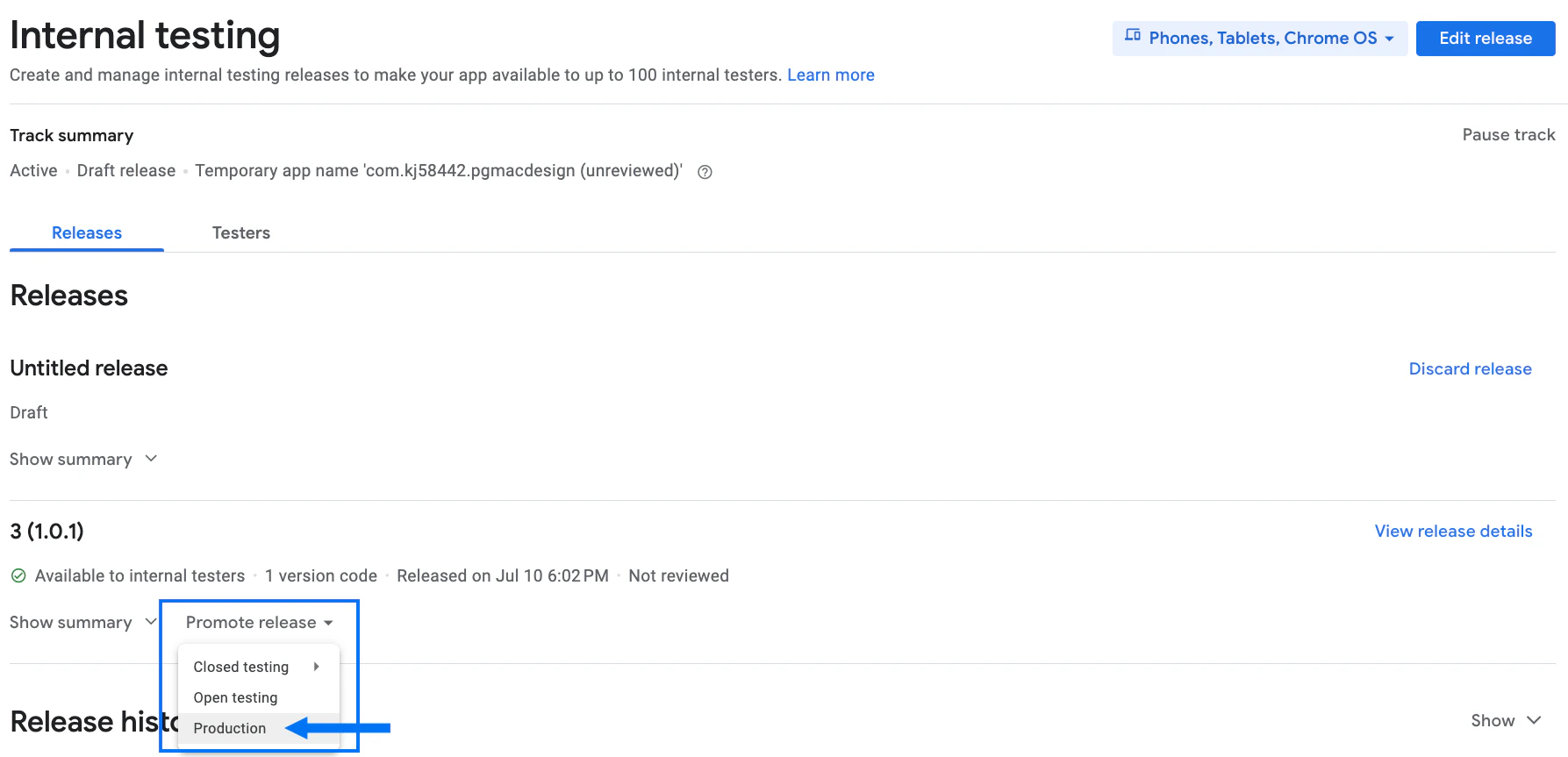Open the Closed testing submenu
The width and height of the screenshot is (1568, 757).
point(240,667)
